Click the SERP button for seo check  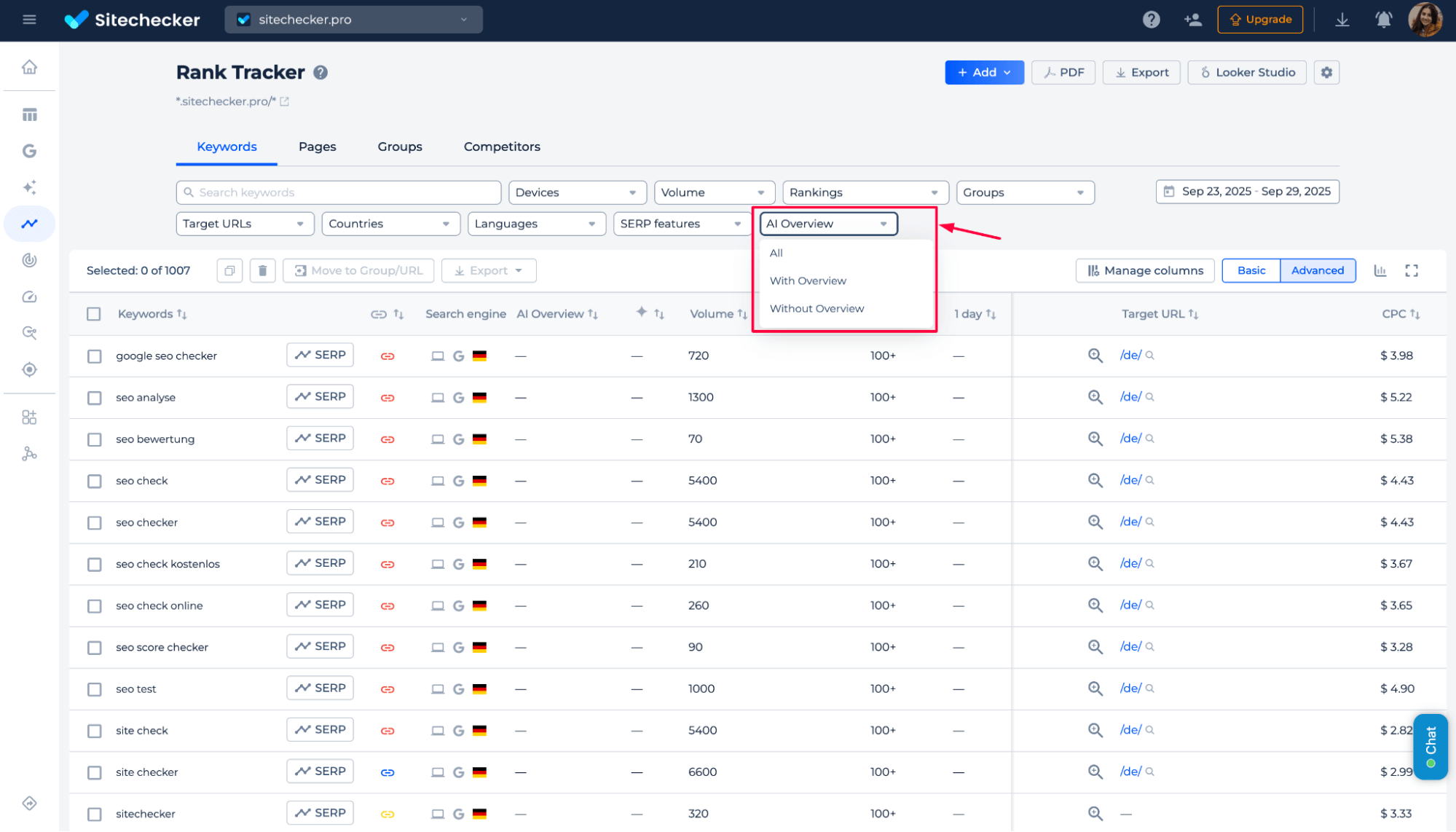click(320, 479)
